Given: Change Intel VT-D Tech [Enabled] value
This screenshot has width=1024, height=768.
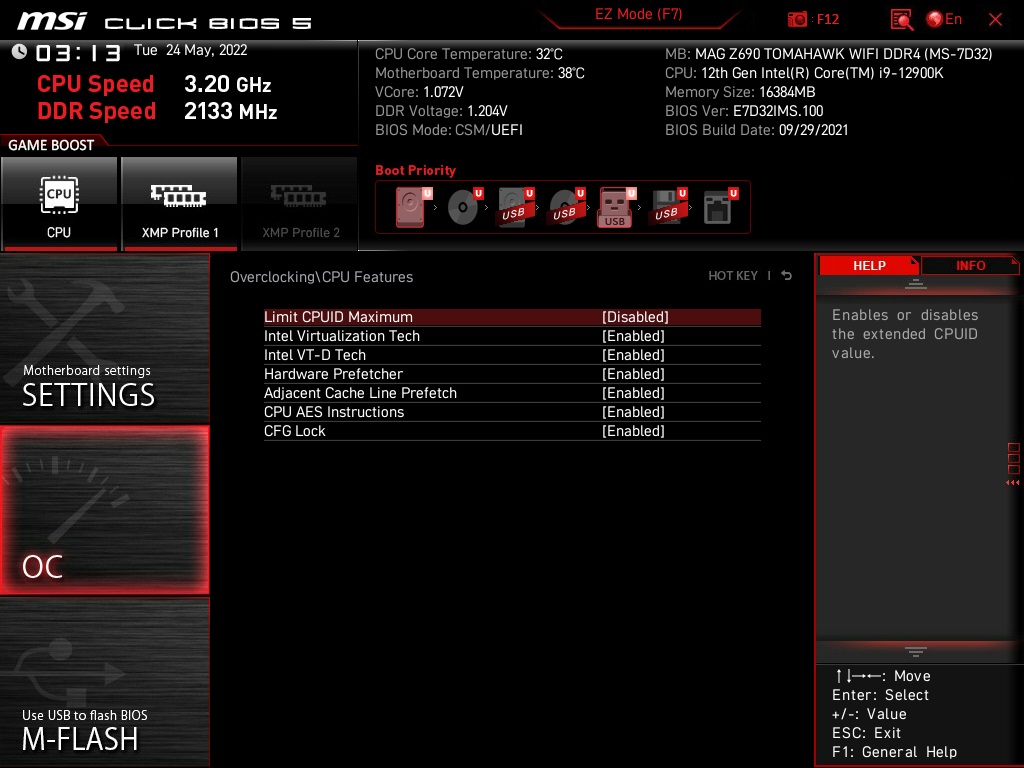Looking at the screenshot, I should pyautogui.click(x=633, y=355).
